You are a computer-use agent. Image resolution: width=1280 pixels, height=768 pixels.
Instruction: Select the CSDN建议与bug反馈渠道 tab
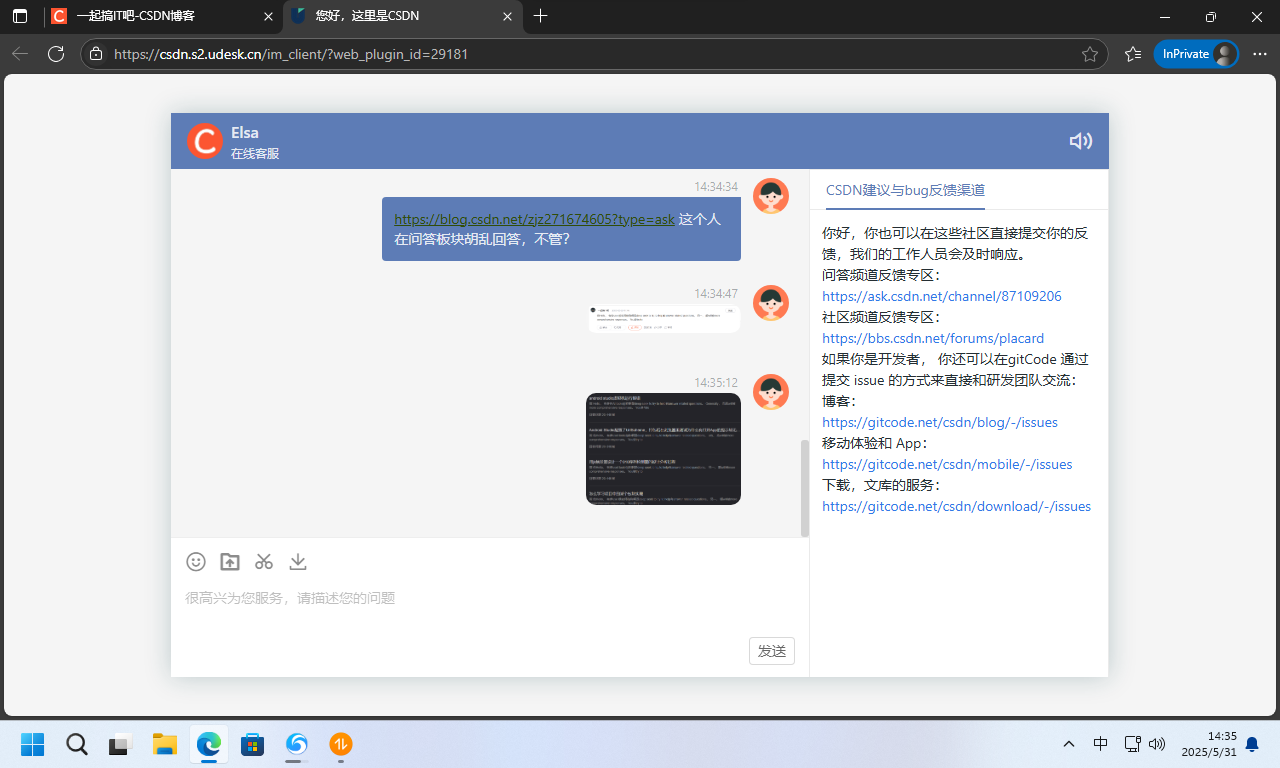(905, 190)
